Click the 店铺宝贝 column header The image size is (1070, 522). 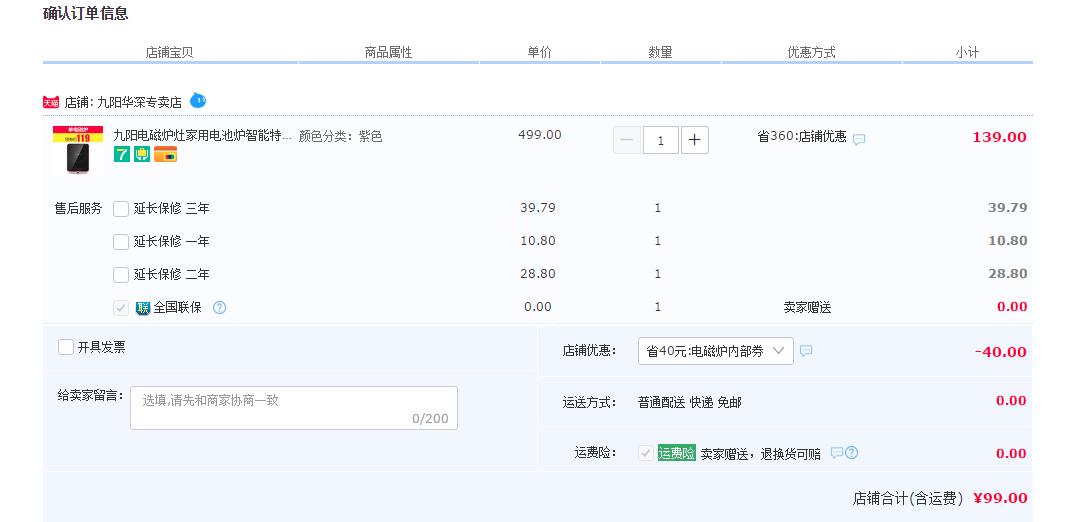click(169, 53)
